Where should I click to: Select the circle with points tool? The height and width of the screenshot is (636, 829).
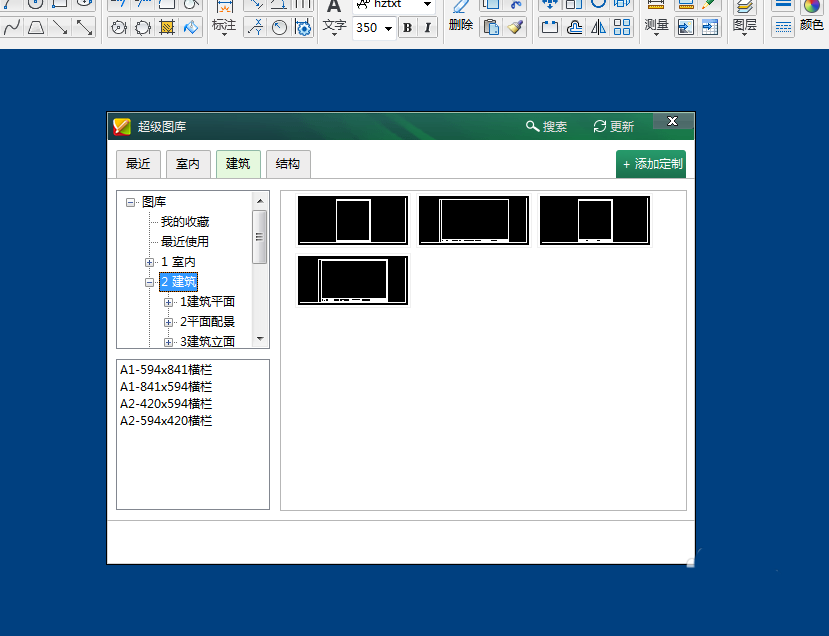point(119,27)
